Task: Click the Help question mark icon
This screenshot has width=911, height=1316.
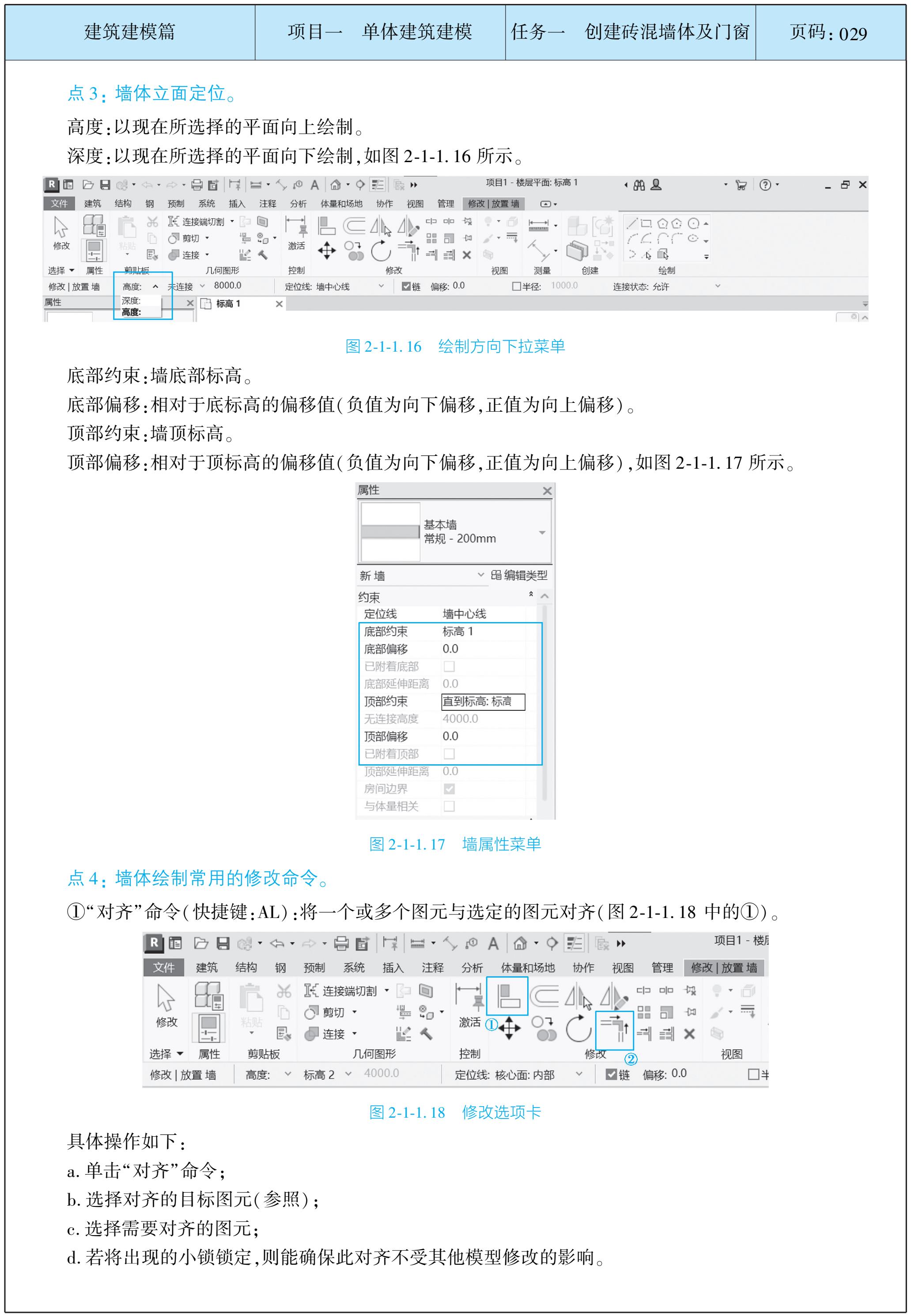Action: 765,184
